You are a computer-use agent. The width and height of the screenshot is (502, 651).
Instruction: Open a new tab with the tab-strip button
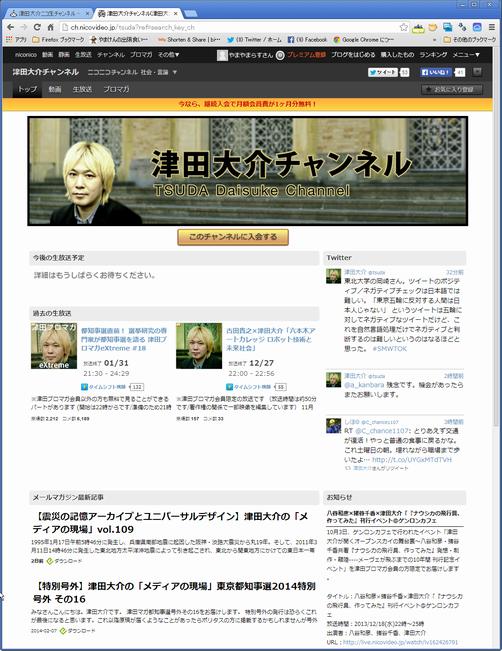point(191,14)
